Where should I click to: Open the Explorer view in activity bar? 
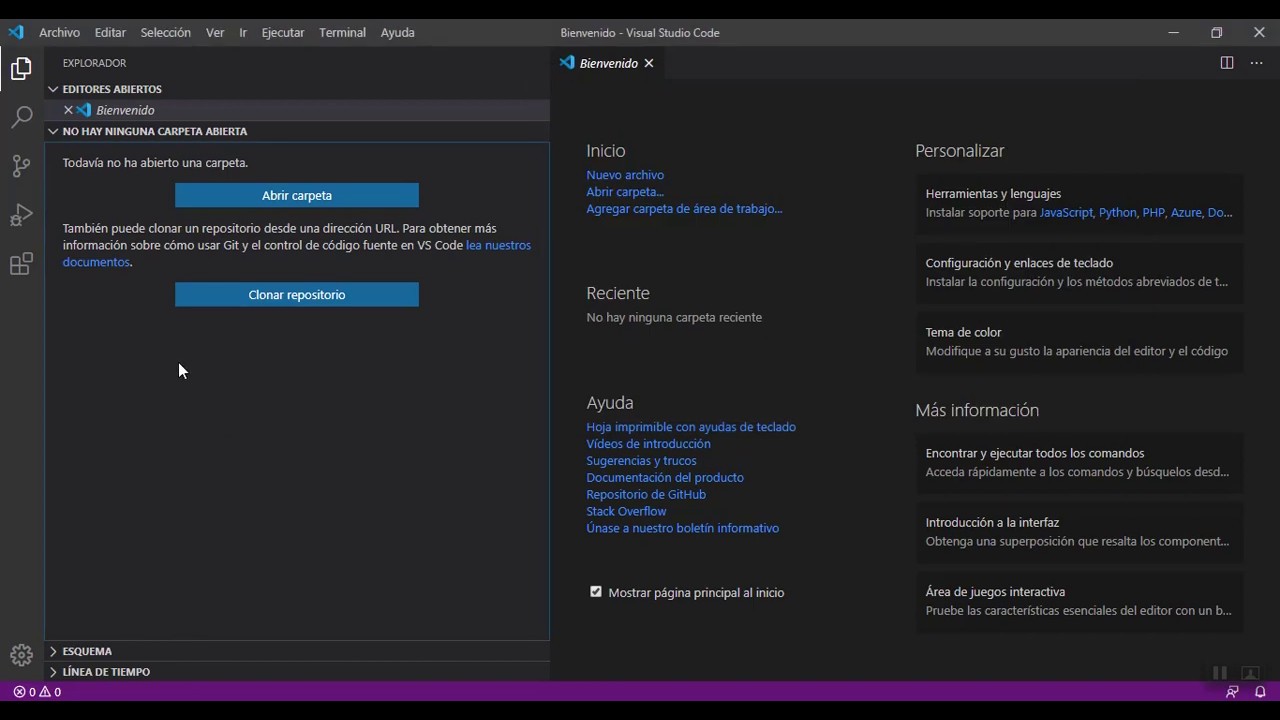click(21, 69)
